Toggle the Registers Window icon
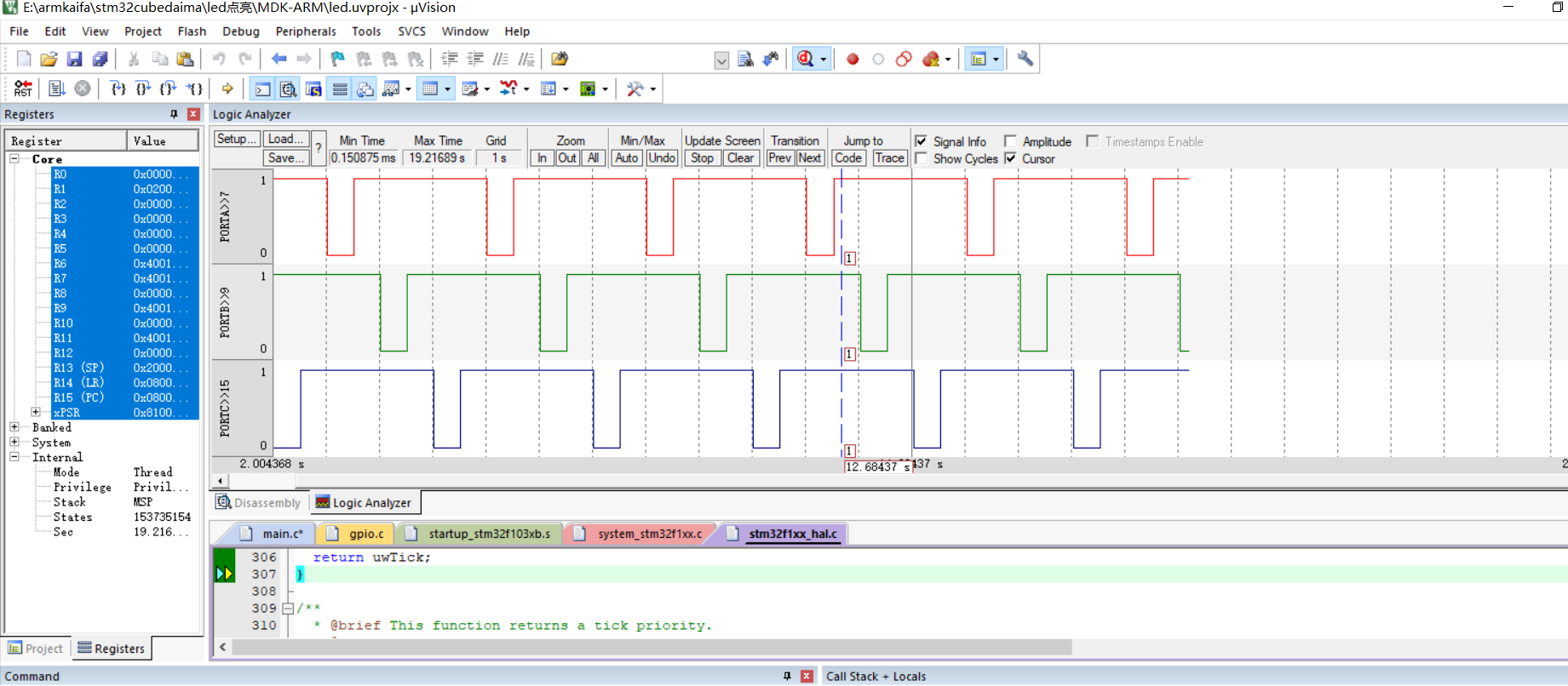The image size is (1568, 686). click(340, 89)
